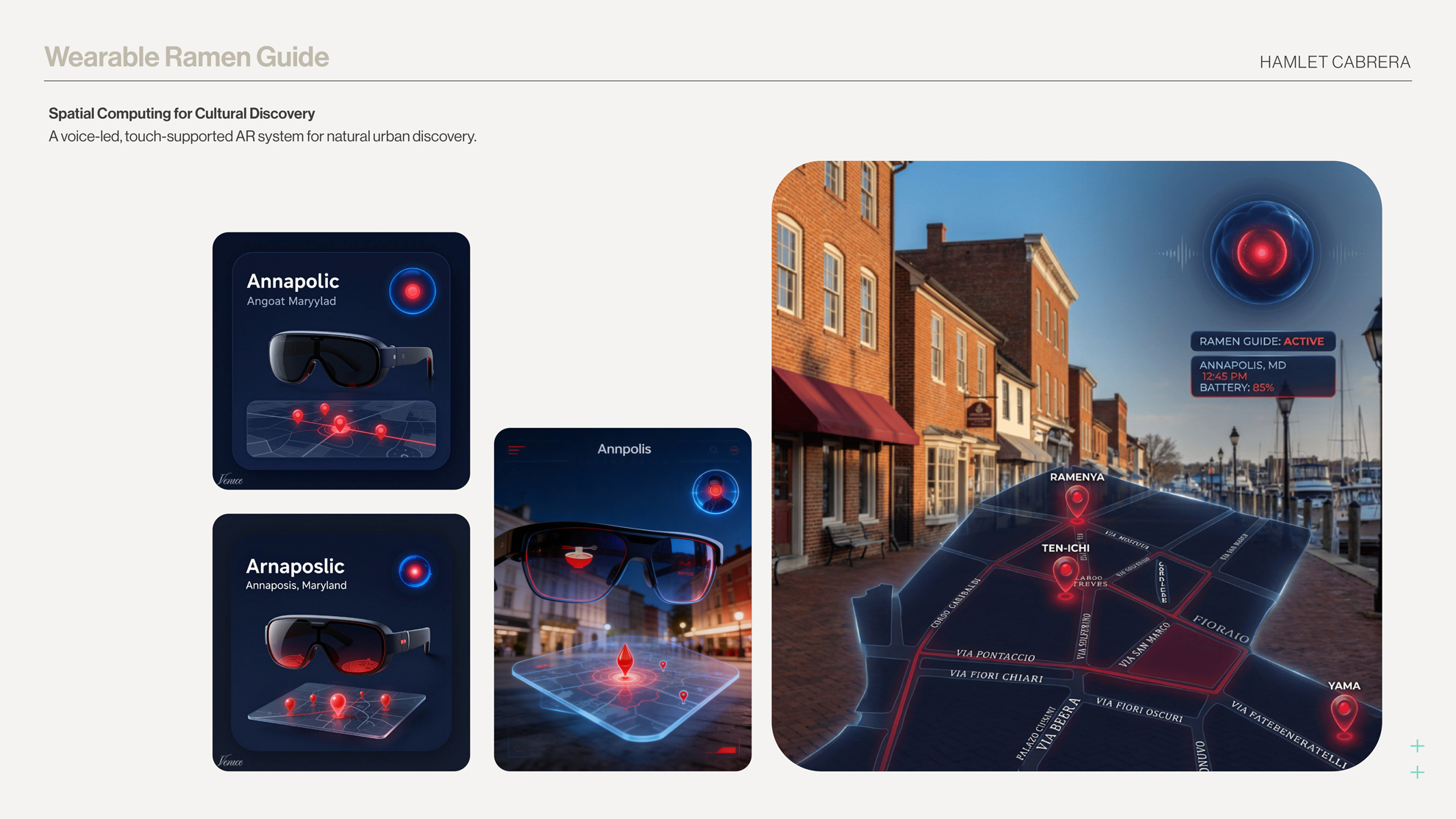Click the user avatar in Annpolis card
This screenshot has width=1456, height=819.
[x=715, y=492]
